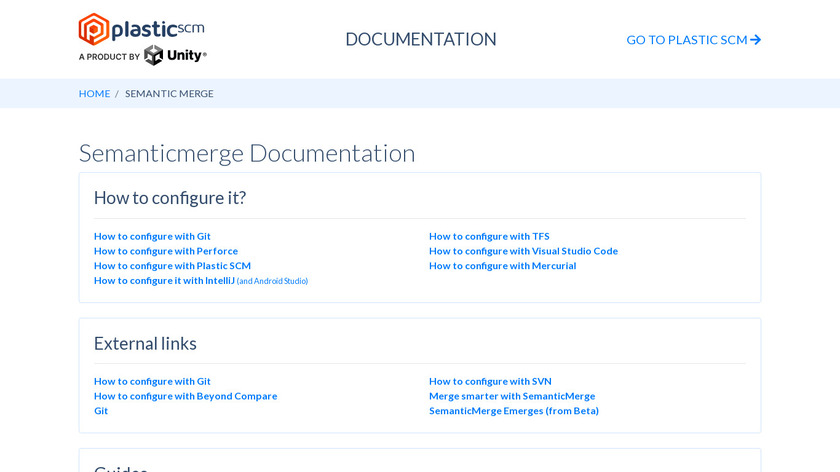Open the Git external link
The width and height of the screenshot is (840, 472).
[101, 411]
